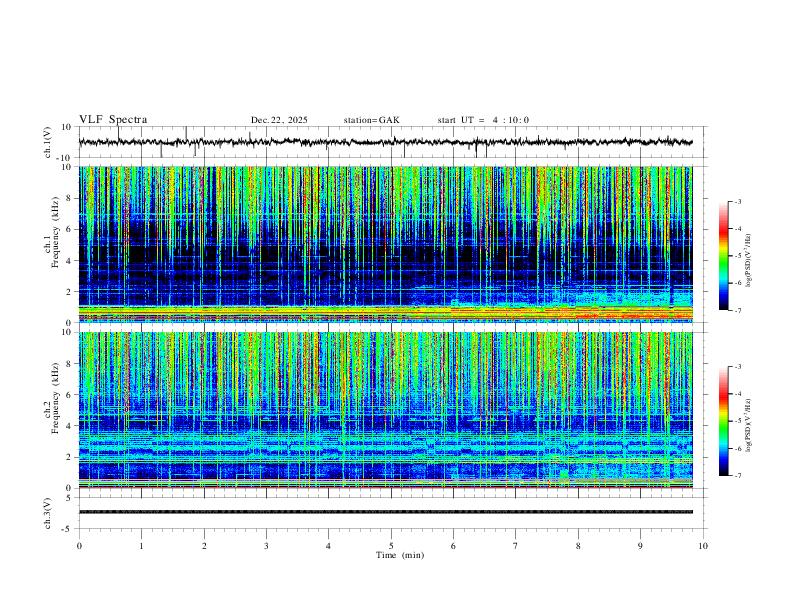Image resolution: width=792 pixels, height=612 pixels.
Task: Click the ch.2 spectrogram panel
Action: tap(386, 410)
